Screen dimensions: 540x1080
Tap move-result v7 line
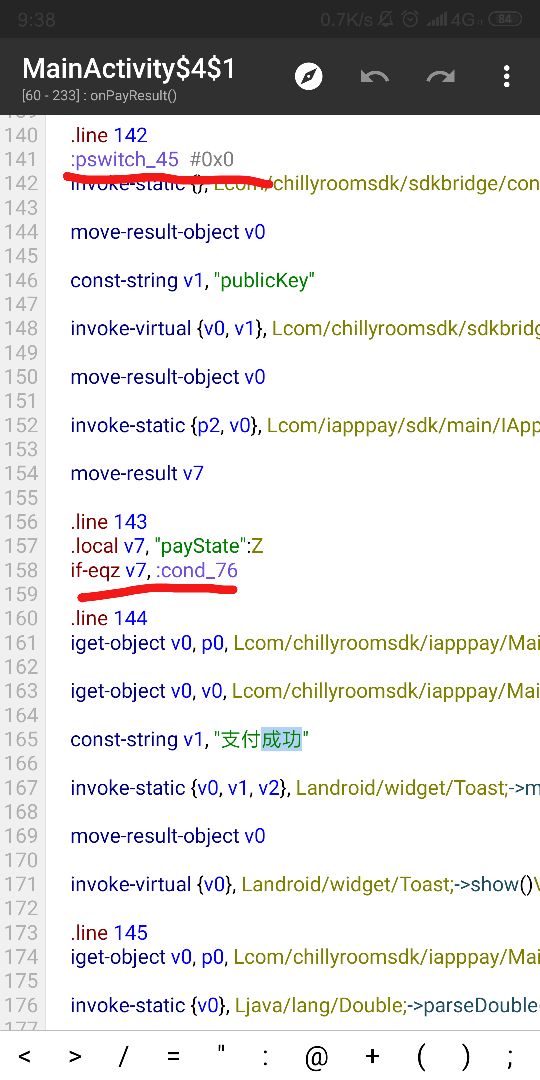tap(137, 474)
